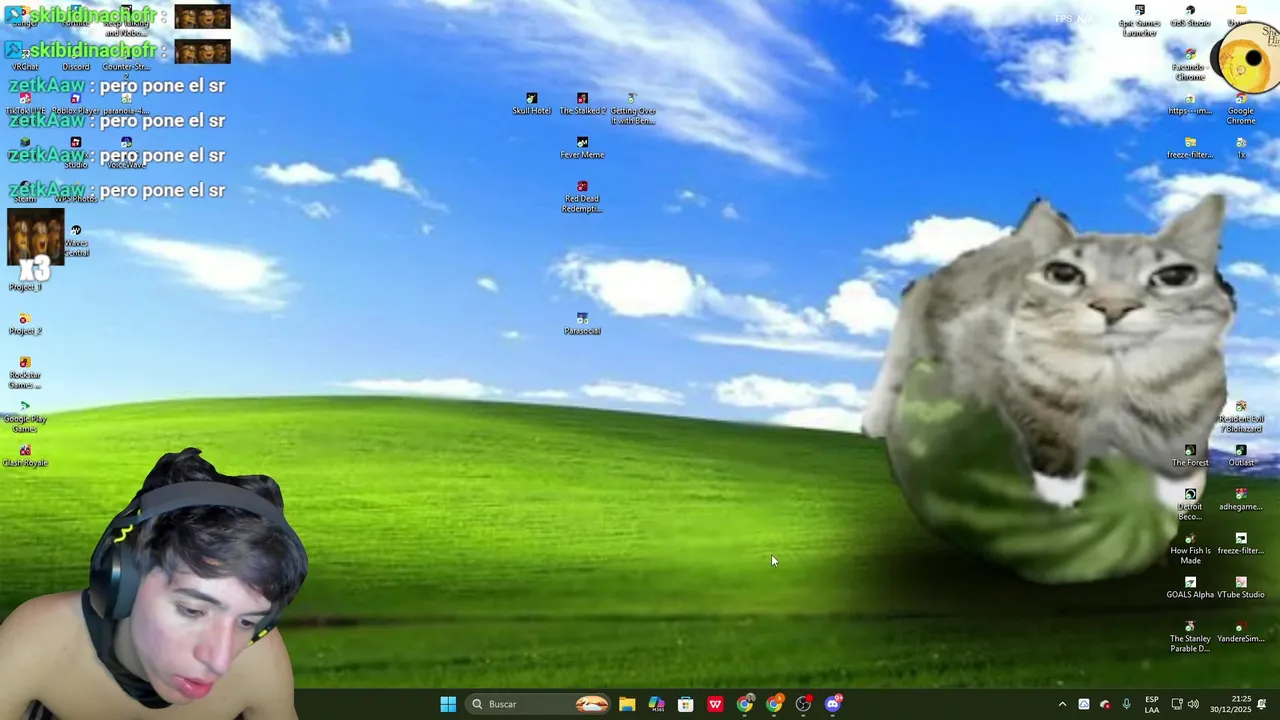Image resolution: width=1280 pixels, height=720 pixels.
Task: Open File Explorer from taskbar
Action: point(627,704)
